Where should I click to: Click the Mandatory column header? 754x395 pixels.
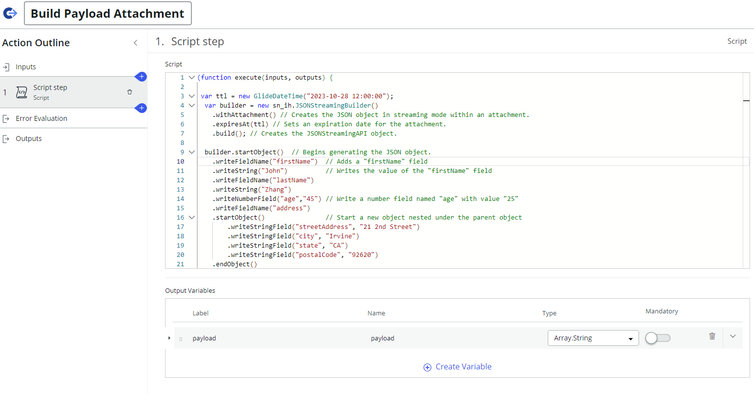(x=662, y=311)
